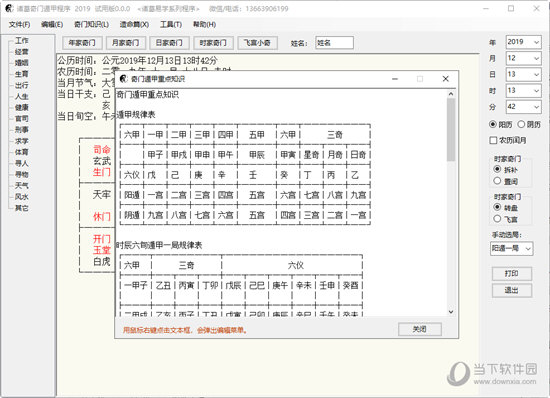Click the red 生门 text in chart
The width and height of the screenshot is (550, 398).
tap(102, 172)
